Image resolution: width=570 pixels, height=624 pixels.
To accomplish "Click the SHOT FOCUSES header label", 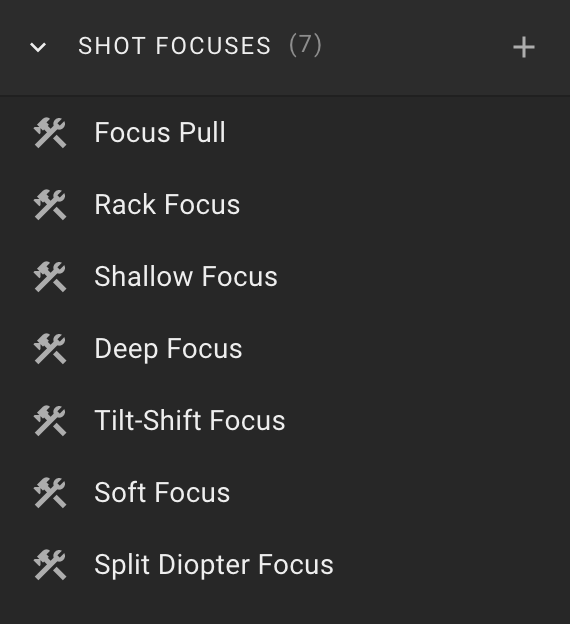I will coord(174,46).
